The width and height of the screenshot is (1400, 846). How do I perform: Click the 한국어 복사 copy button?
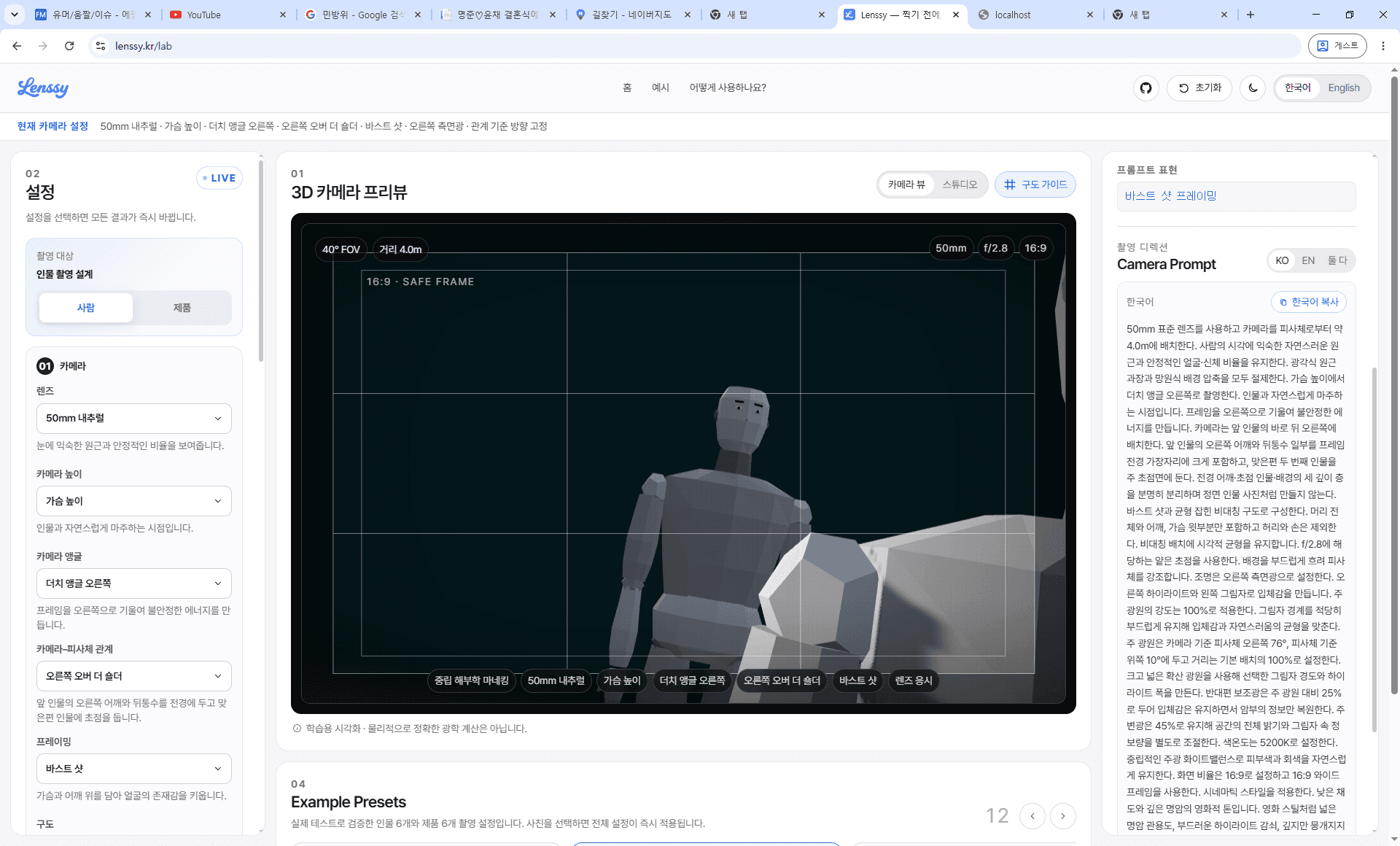(1309, 302)
